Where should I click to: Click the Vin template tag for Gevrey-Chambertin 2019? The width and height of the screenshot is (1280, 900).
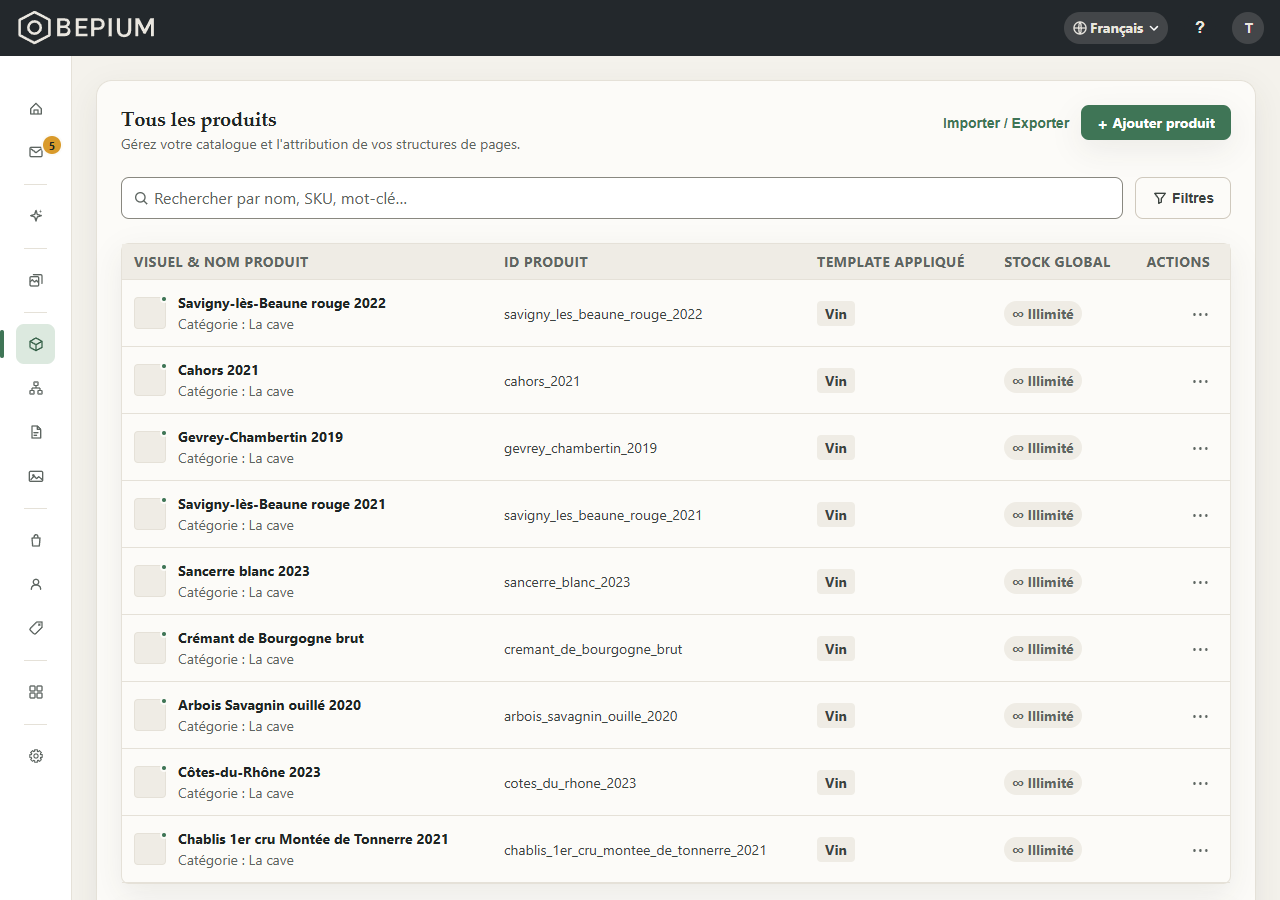836,448
